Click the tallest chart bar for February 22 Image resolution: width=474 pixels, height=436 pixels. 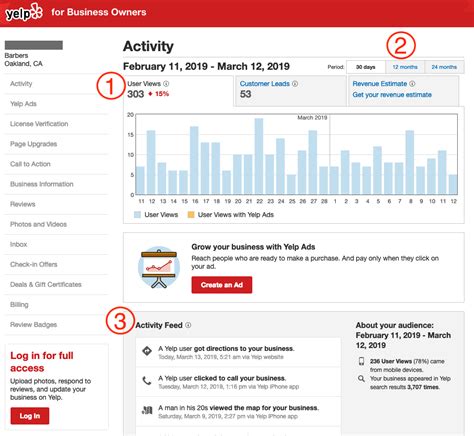pos(259,156)
